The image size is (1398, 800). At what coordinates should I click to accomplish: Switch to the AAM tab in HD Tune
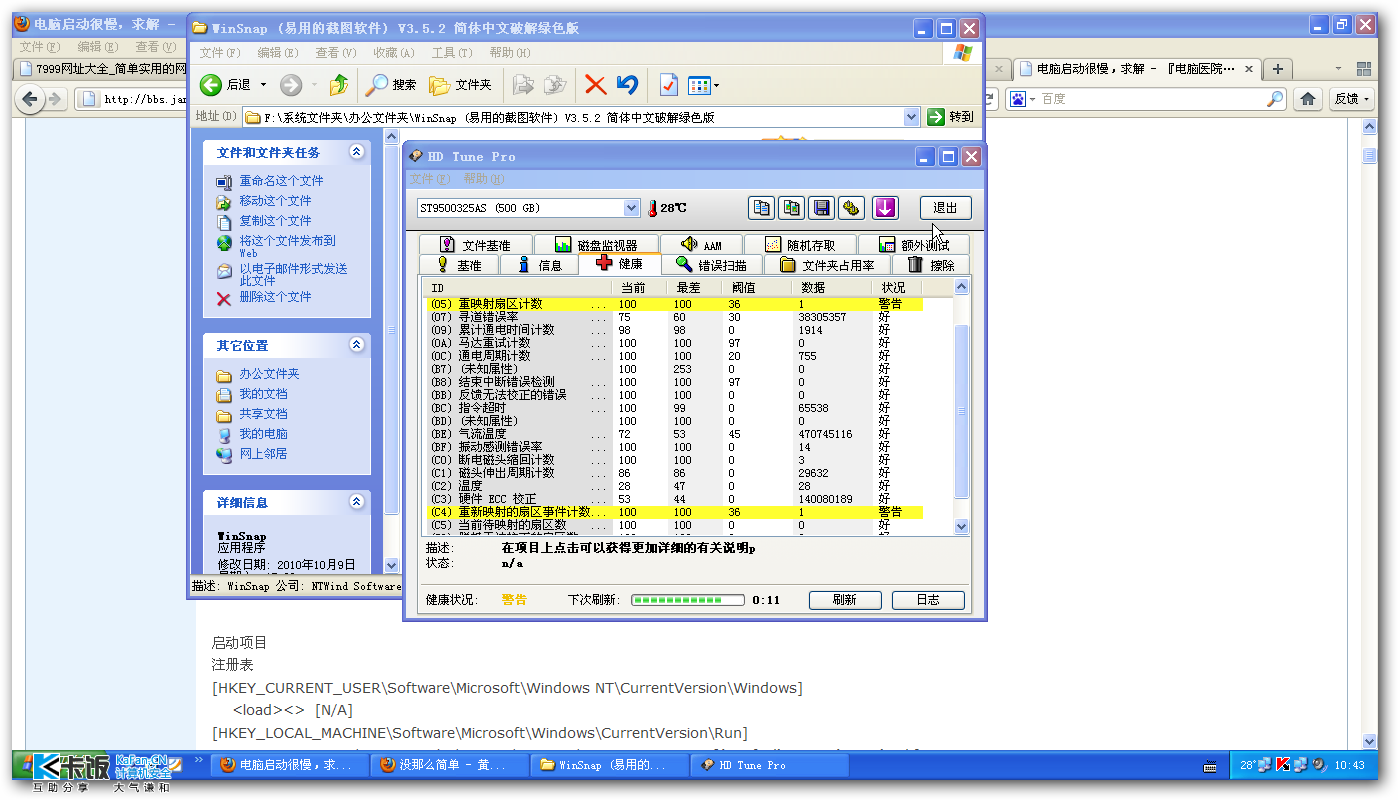701,245
